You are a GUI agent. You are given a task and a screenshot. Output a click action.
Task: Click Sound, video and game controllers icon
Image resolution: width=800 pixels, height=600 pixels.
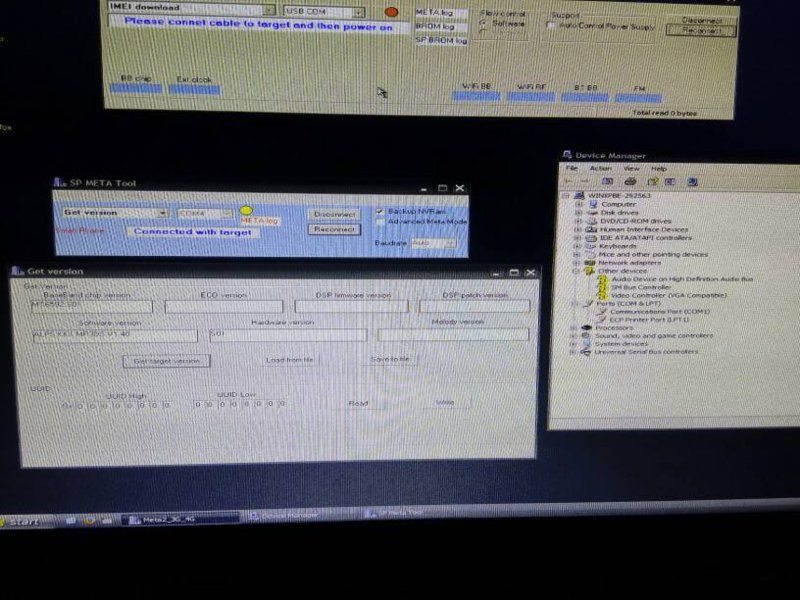point(586,336)
